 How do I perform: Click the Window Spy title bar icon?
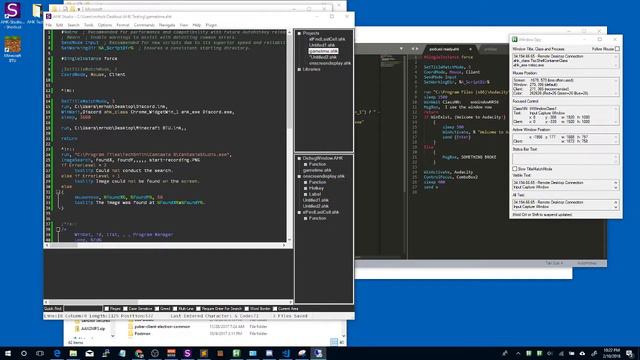[515, 40]
